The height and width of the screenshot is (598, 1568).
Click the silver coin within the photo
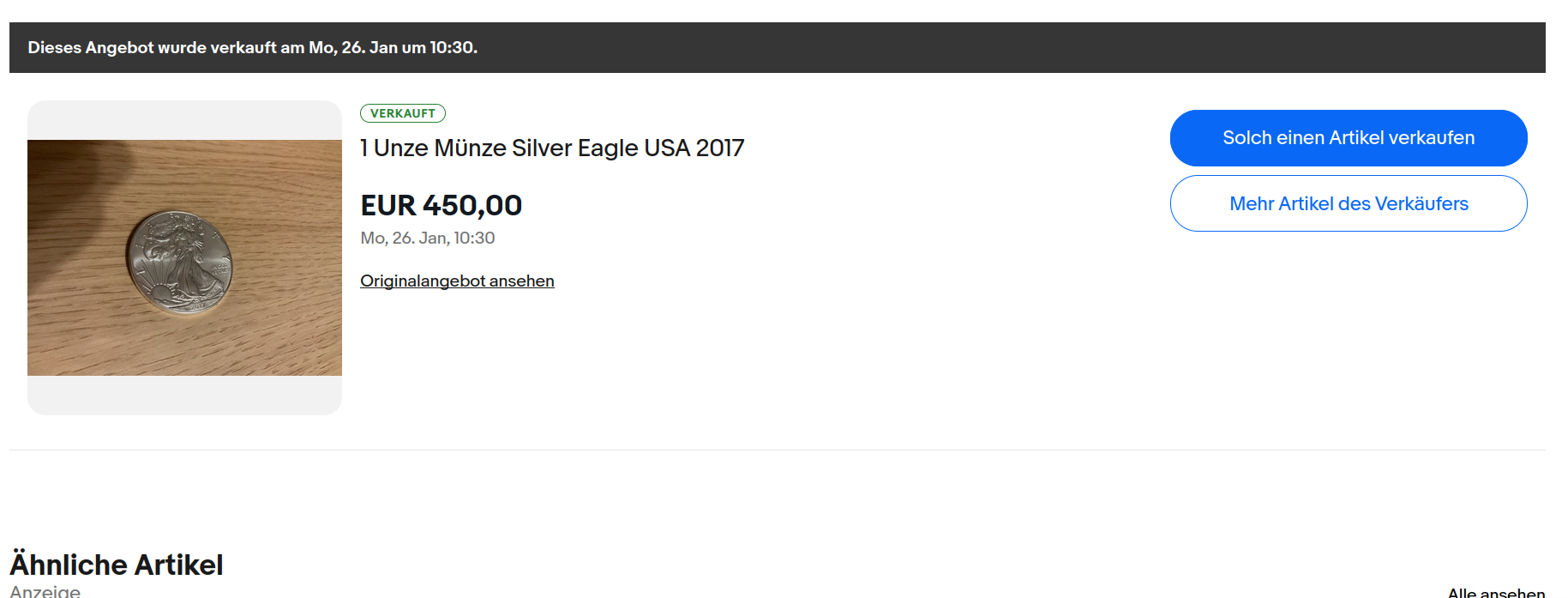point(179,261)
